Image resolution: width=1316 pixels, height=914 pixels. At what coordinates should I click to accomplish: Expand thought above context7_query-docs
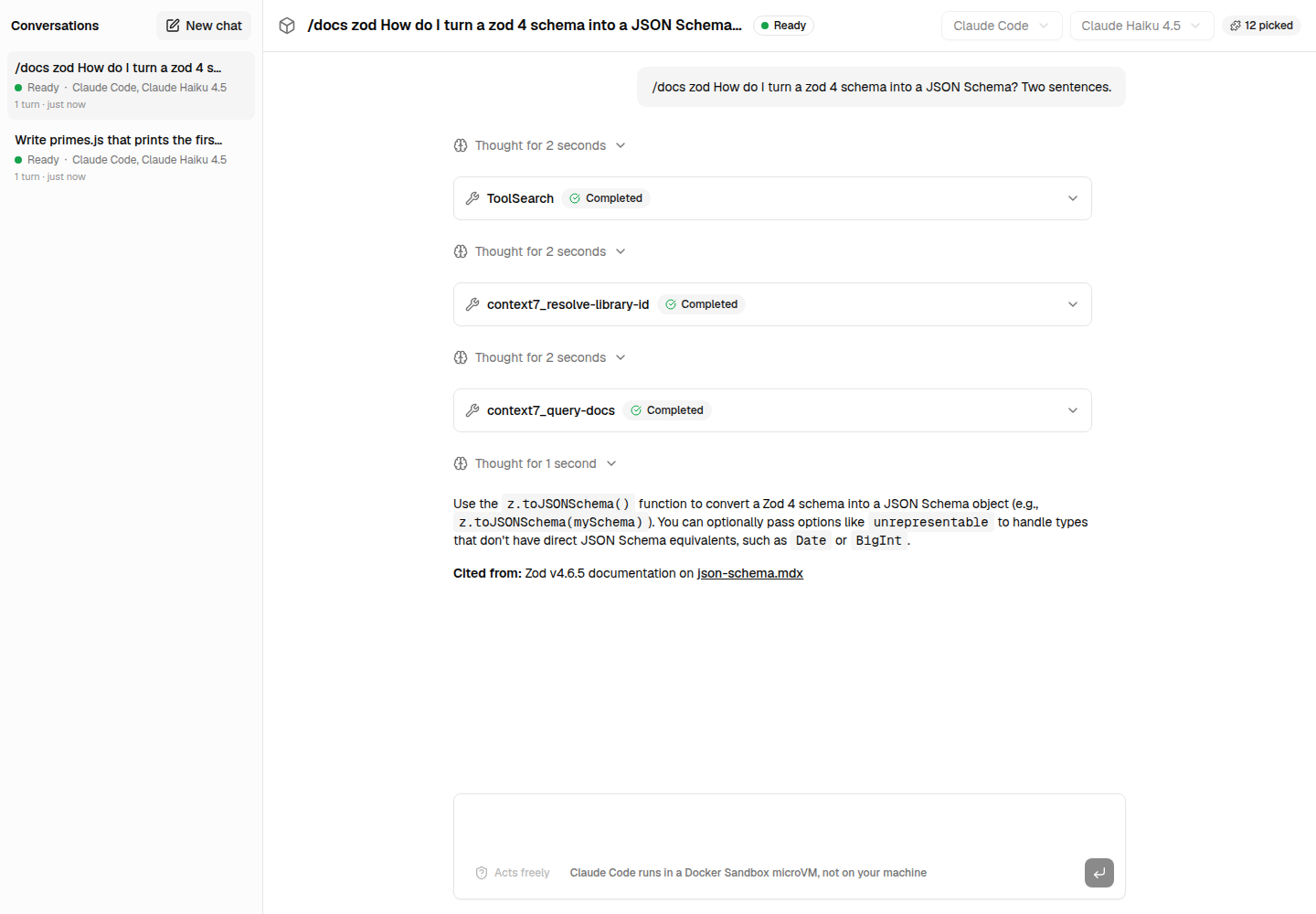(x=540, y=357)
